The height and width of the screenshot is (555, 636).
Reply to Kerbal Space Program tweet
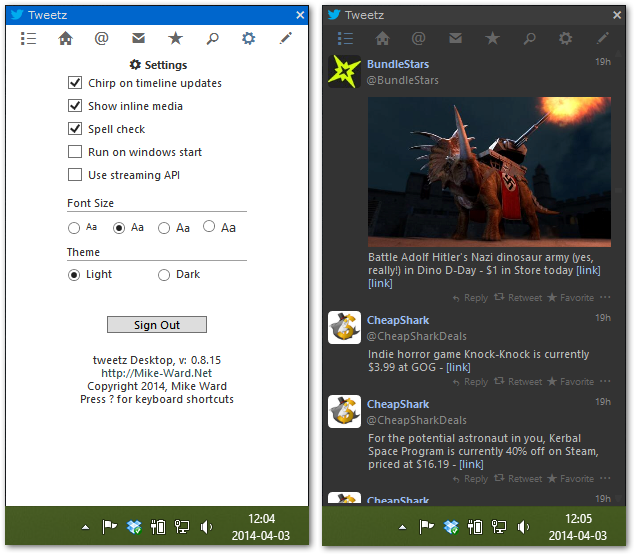470,479
